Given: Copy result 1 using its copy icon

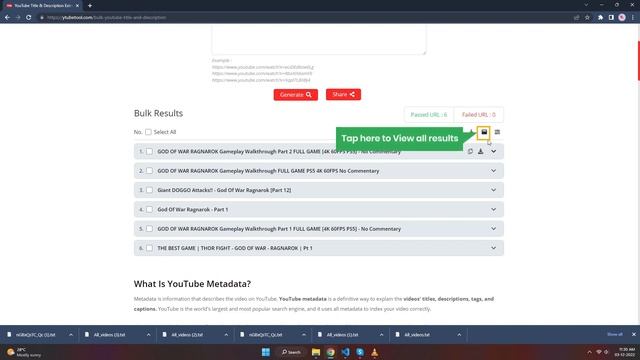Looking at the screenshot, I should click(x=470, y=151).
